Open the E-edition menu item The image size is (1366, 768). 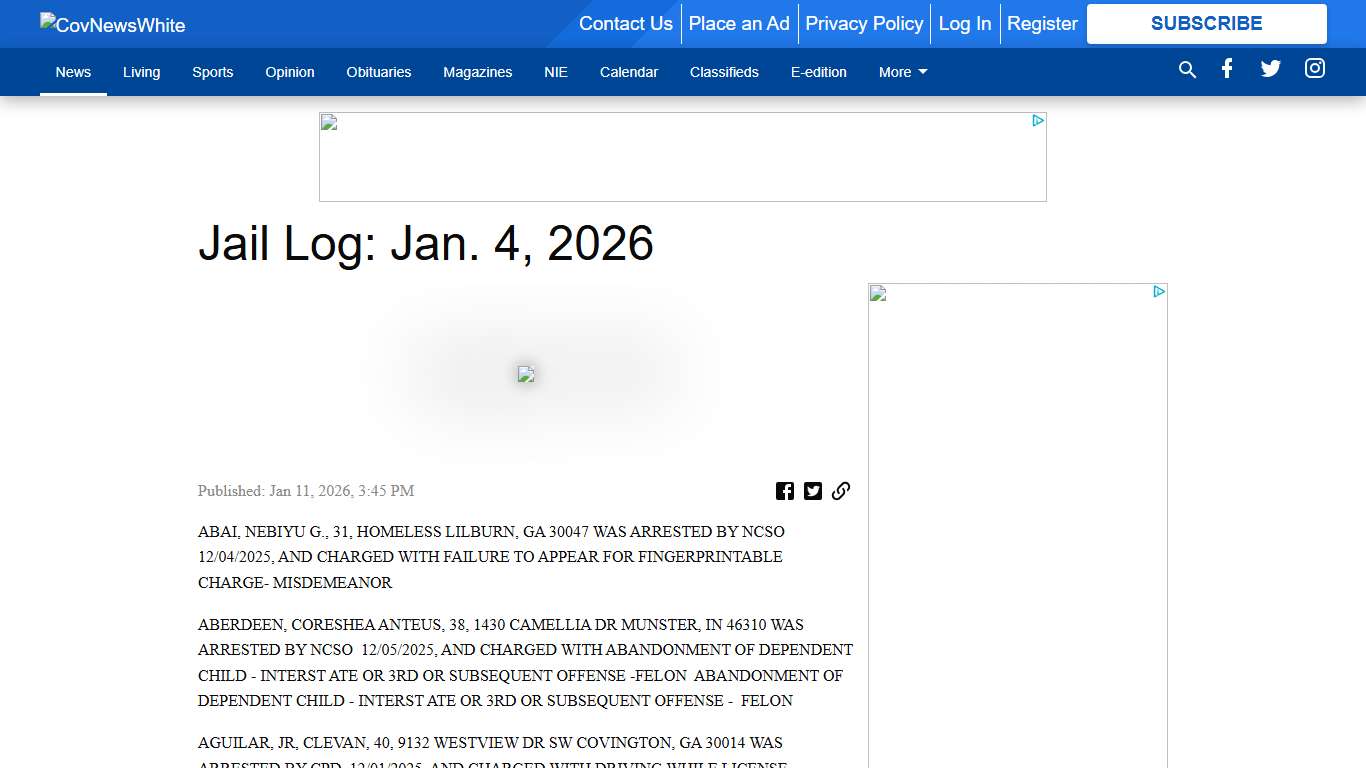(x=818, y=72)
